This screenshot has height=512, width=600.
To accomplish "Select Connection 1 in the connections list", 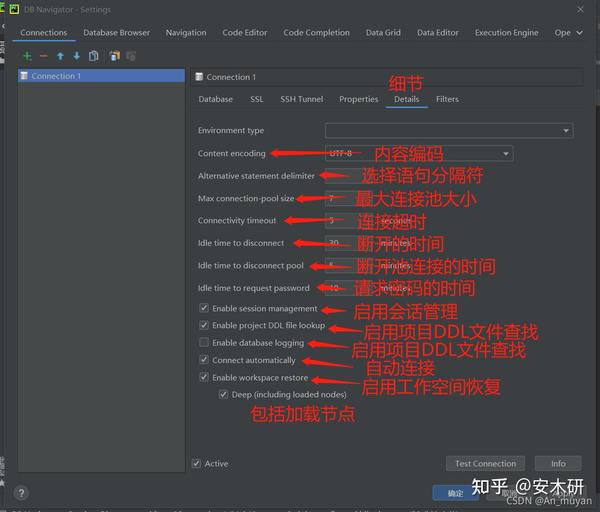I will (101, 76).
